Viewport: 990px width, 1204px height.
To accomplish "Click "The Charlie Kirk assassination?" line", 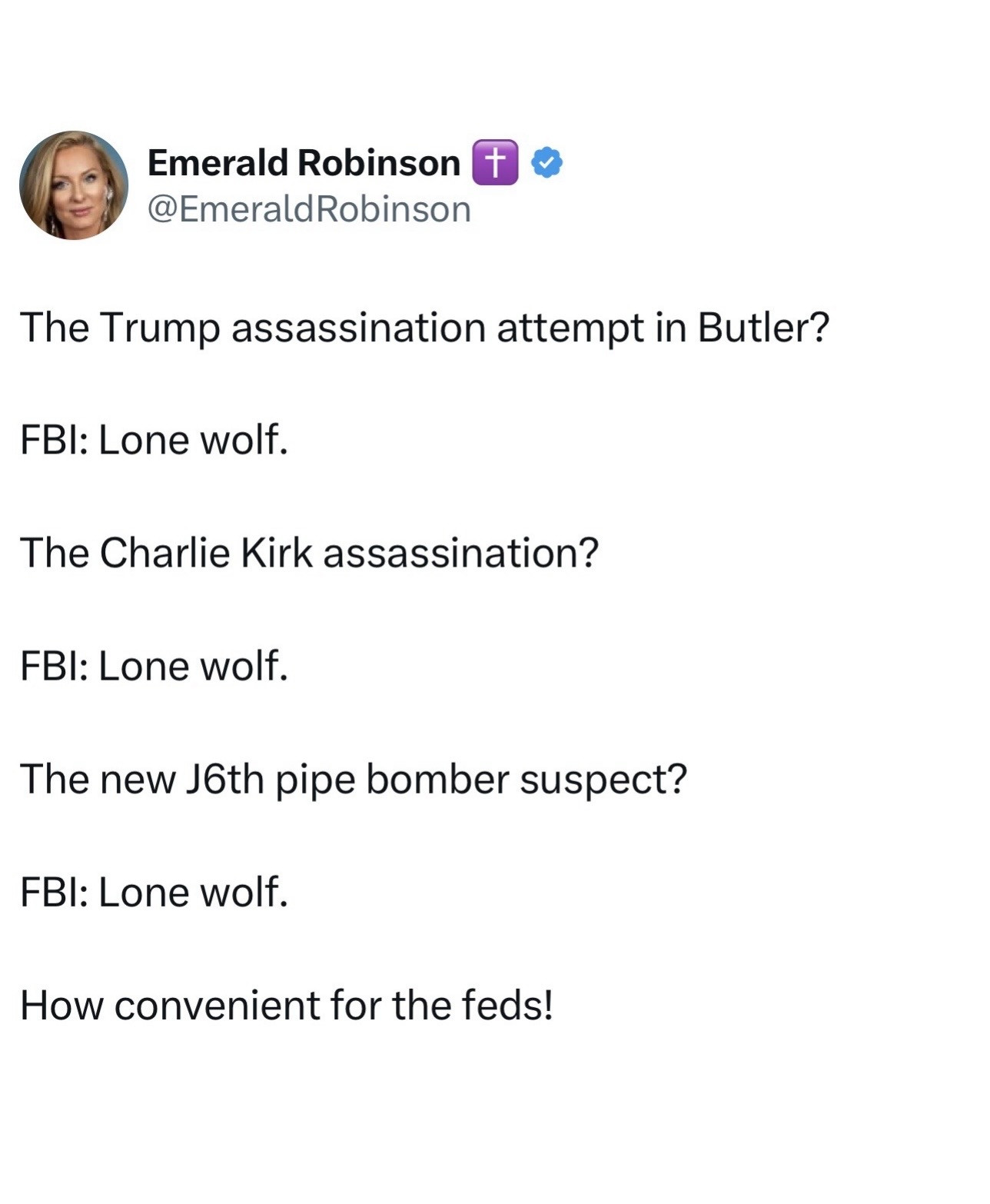I will (309, 553).
